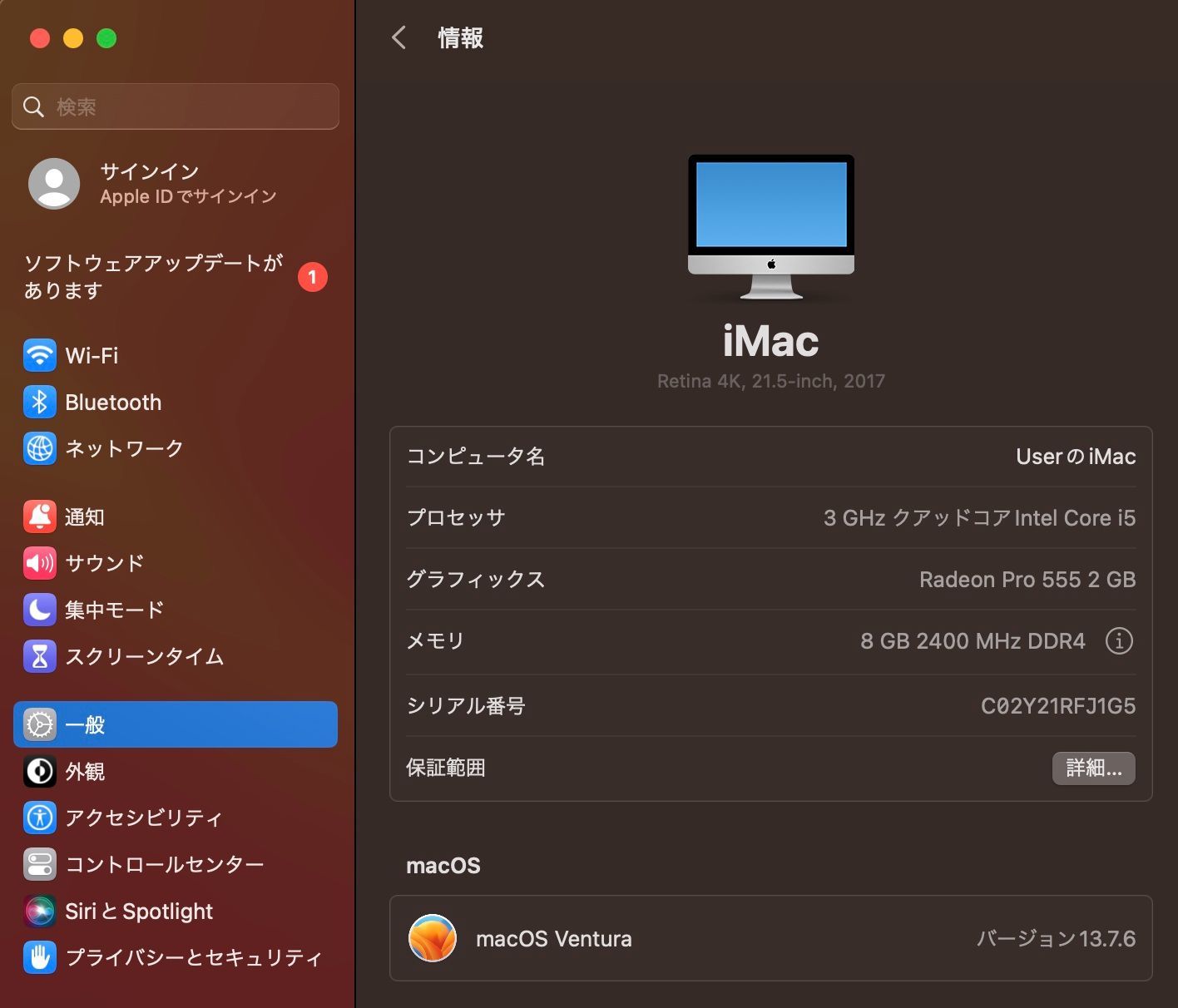Click the iMac image
Viewport: 1178px width, 1008px height.
771,226
